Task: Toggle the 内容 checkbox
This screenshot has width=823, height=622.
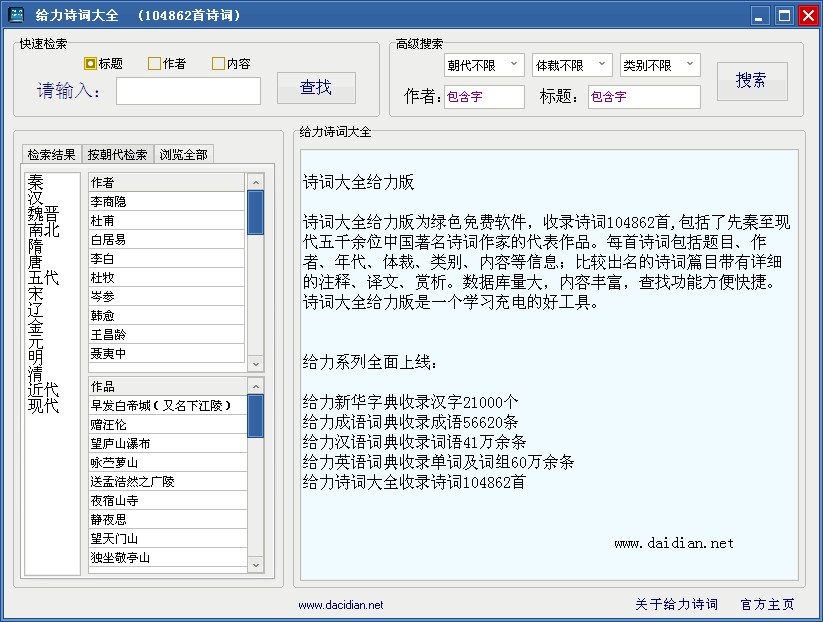Action: [x=216, y=62]
